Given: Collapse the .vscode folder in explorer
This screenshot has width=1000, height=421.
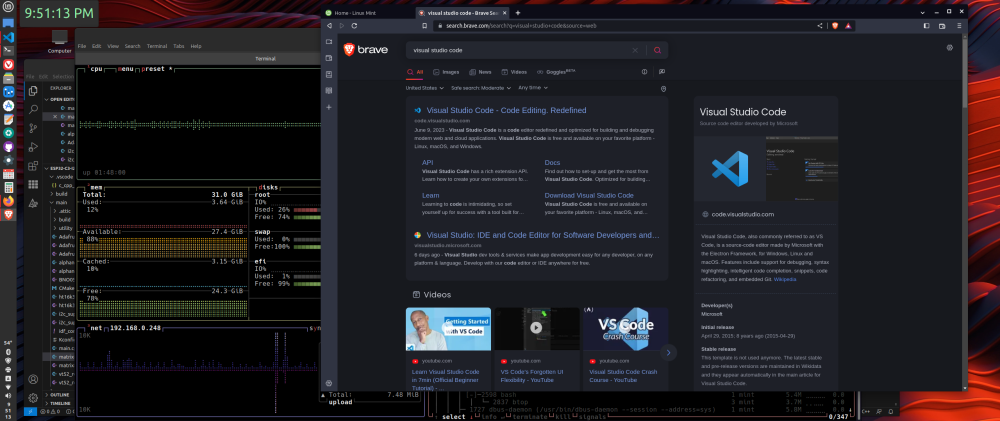Looking at the screenshot, I should [x=60, y=177].
